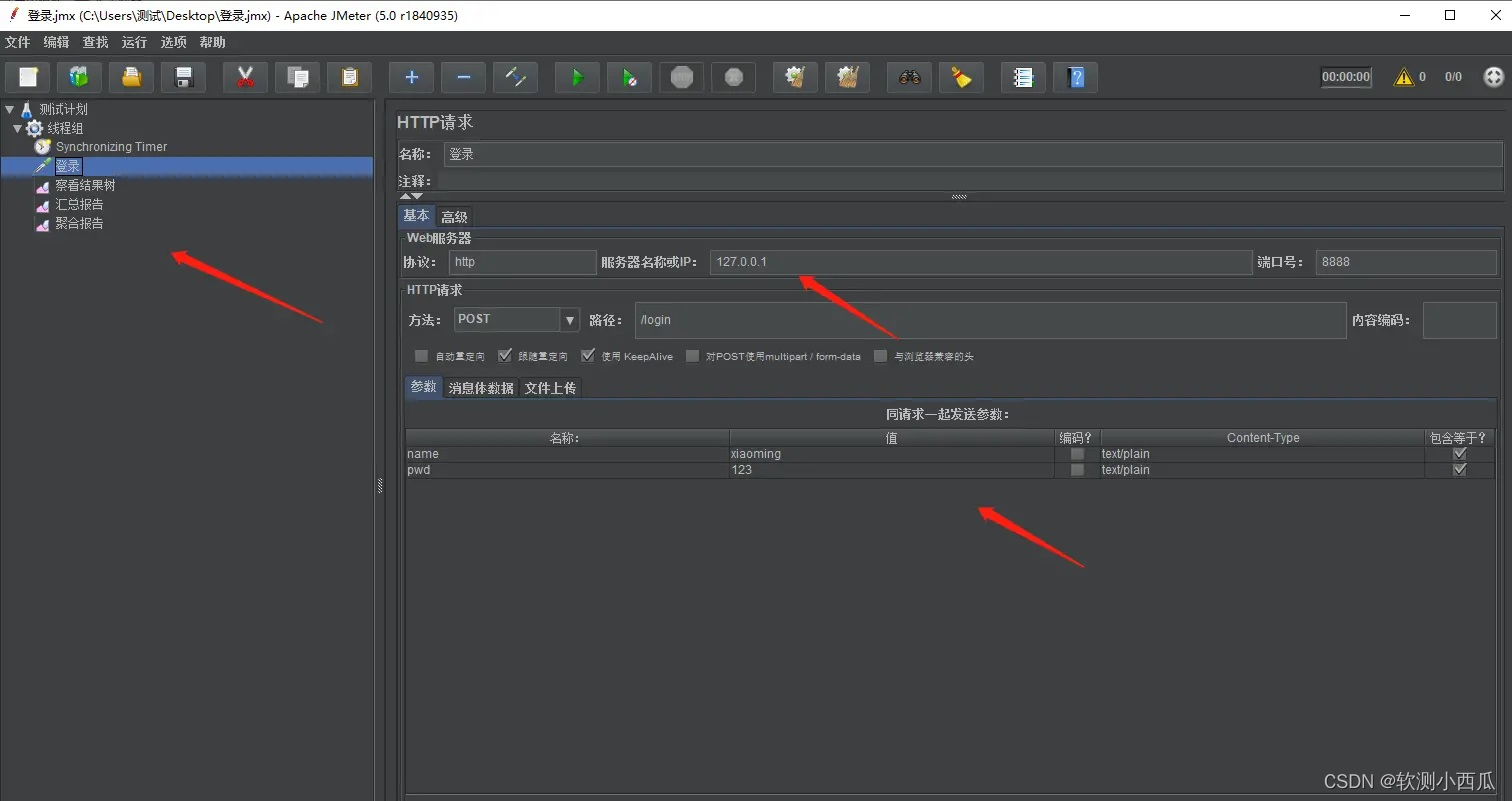Click collapse arrows below 注释 field
Image resolution: width=1512 pixels, height=801 pixels.
(x=411, y=196)
